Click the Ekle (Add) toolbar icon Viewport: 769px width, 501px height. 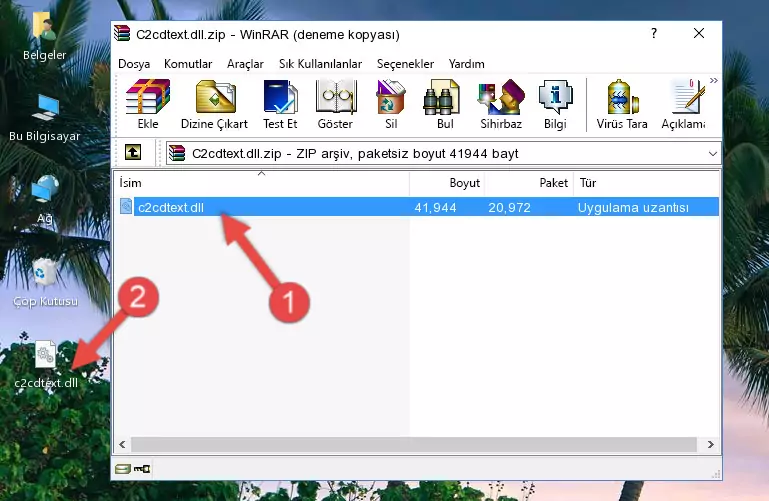click(x=148, y=104)
